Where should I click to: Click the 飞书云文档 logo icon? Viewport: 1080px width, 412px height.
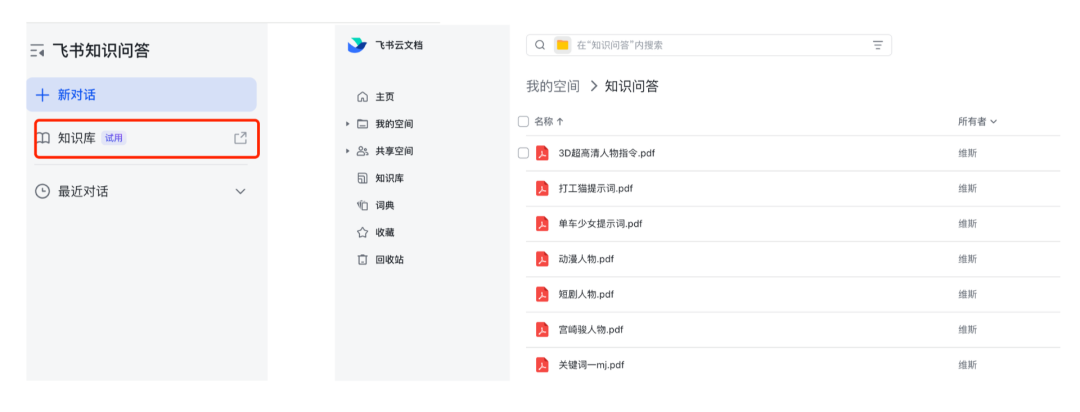pos(357,45)
